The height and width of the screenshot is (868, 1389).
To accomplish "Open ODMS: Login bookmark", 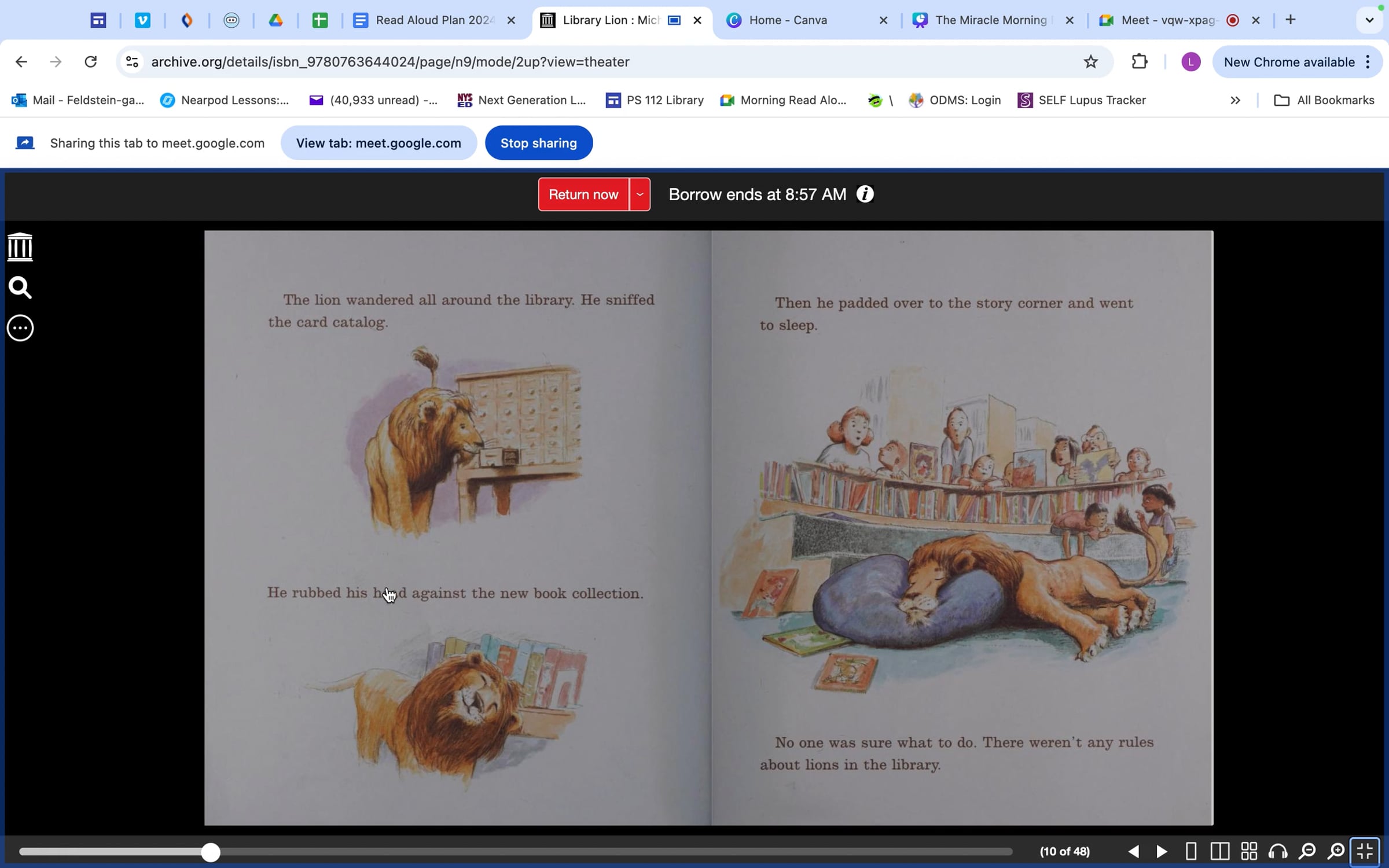I will pyautogui.click(x=955, y=100).
